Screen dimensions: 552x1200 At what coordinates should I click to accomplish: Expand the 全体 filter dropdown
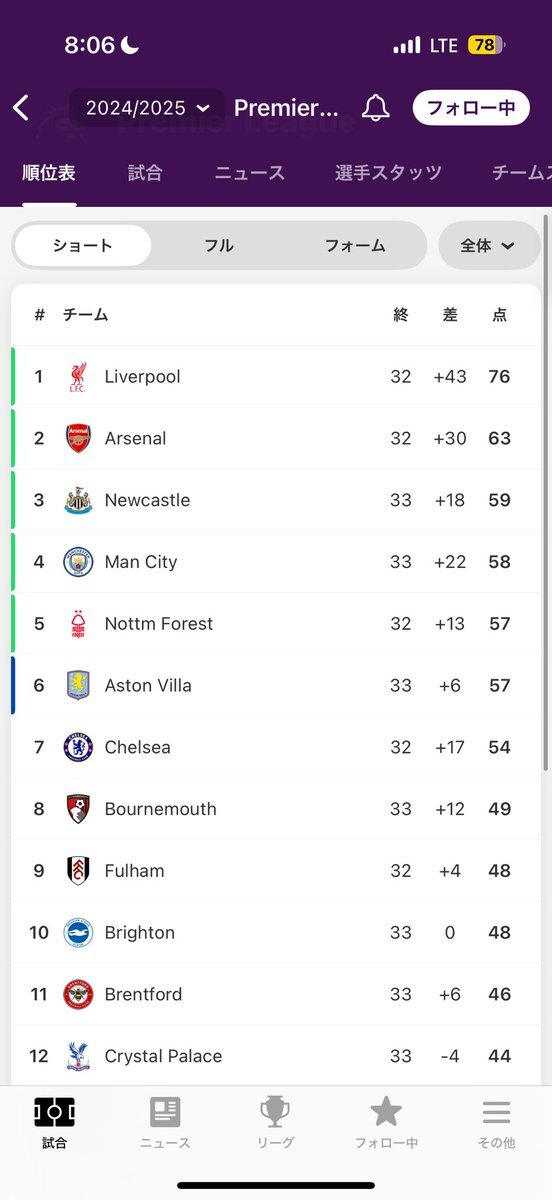pos(488,245)
